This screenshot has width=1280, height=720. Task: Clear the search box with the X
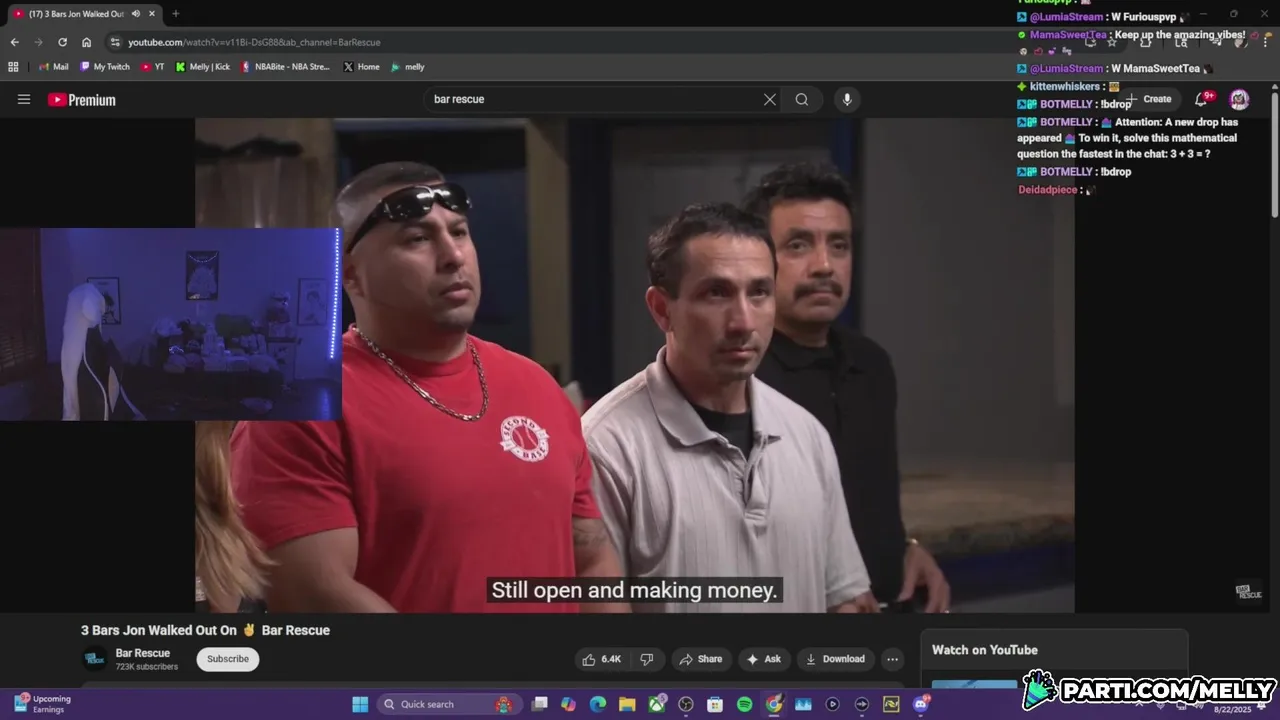tap(770, 99)
